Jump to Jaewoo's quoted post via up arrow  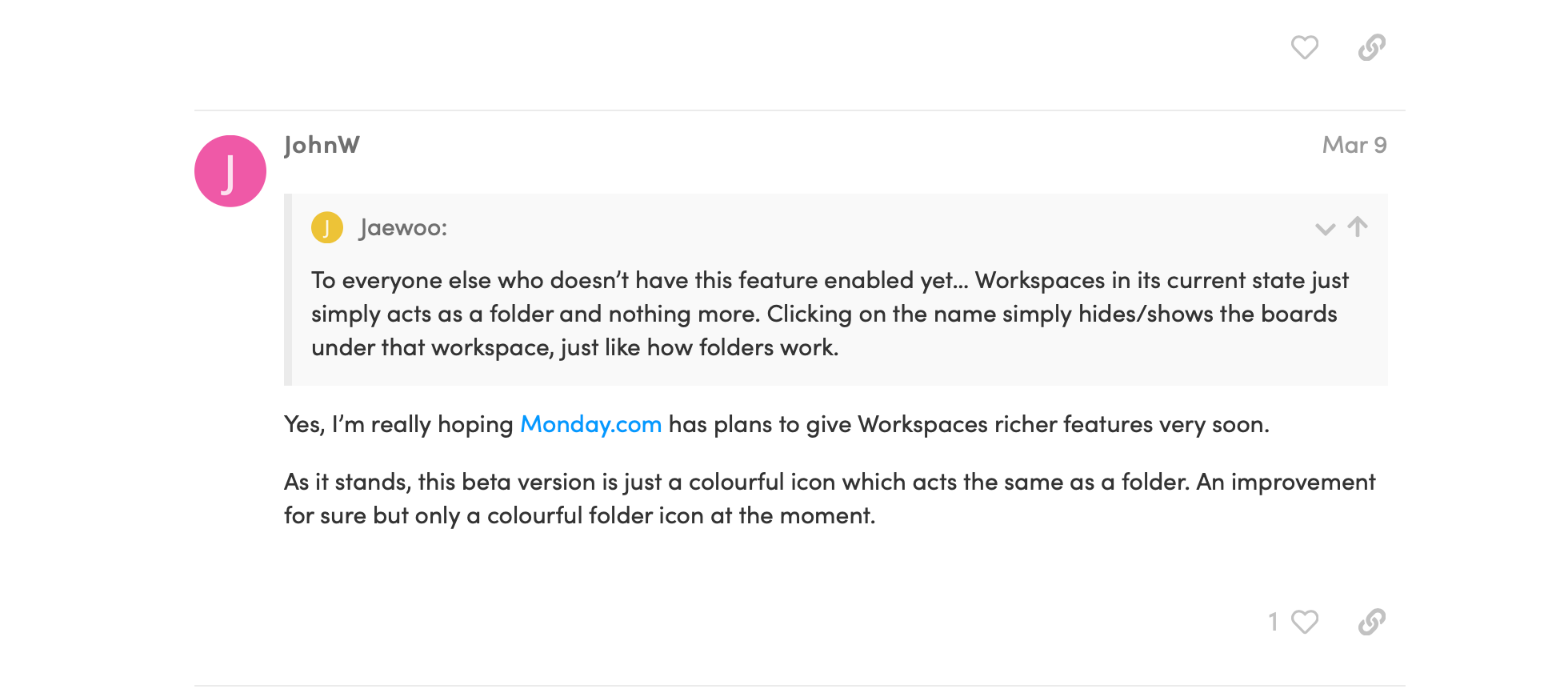point(1358,226)
